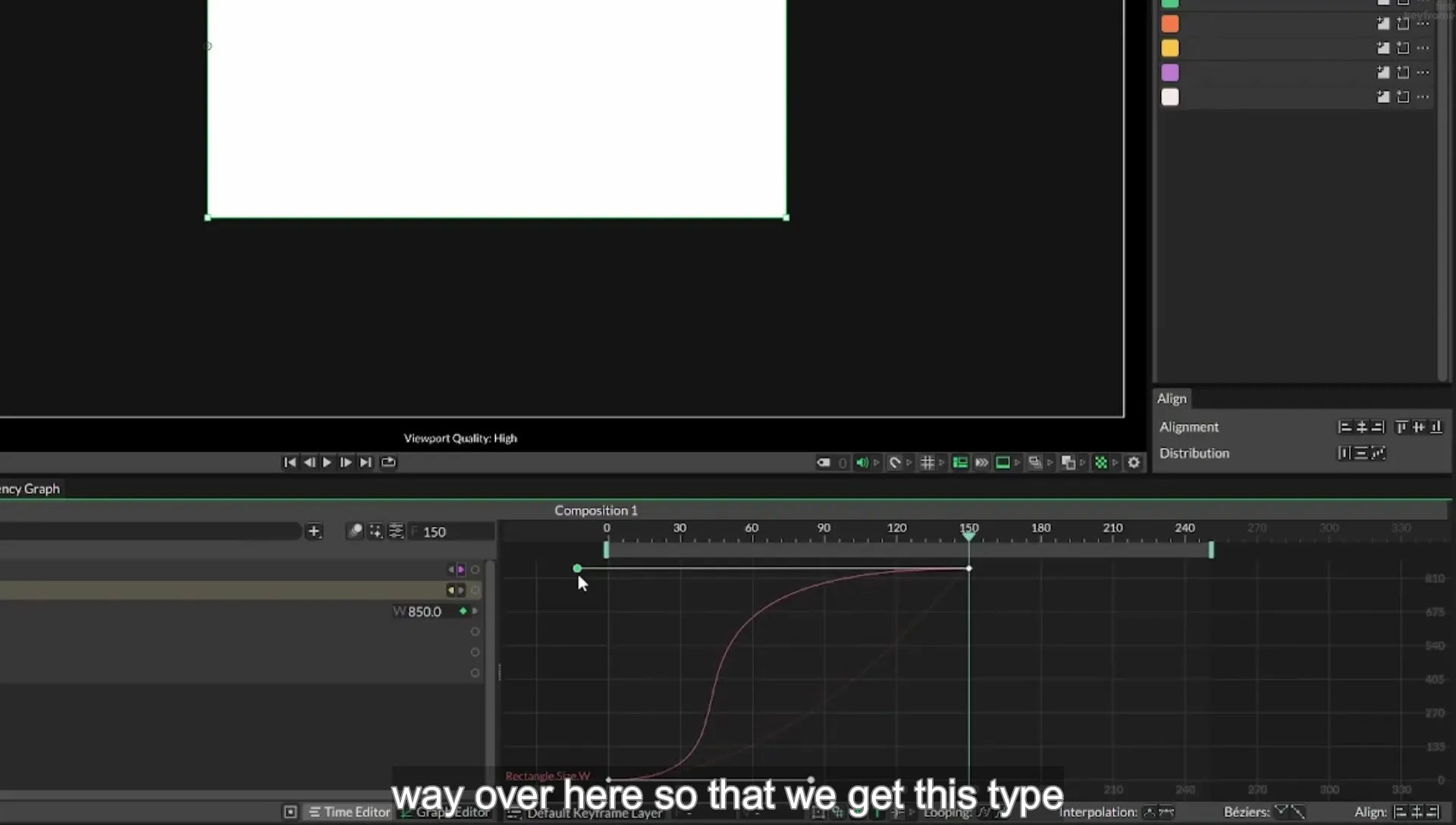Expand the checkerboard options arrow

pyautogui.click(x=1116, y=463)
